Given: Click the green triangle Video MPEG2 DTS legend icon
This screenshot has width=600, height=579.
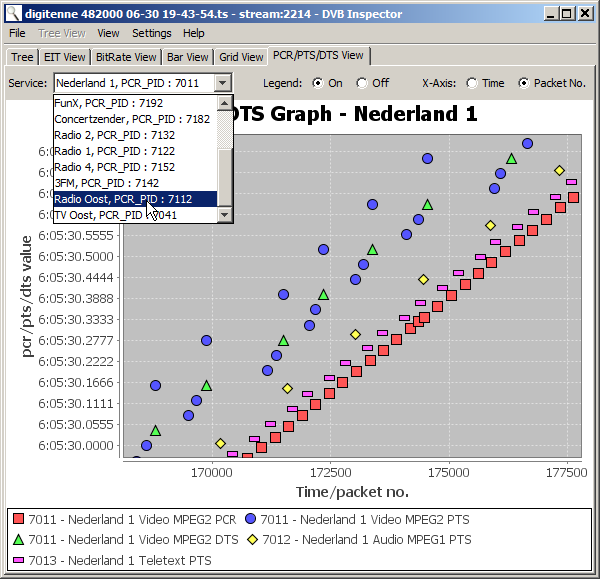Looking at the screenshot, I should click(17, 540).
